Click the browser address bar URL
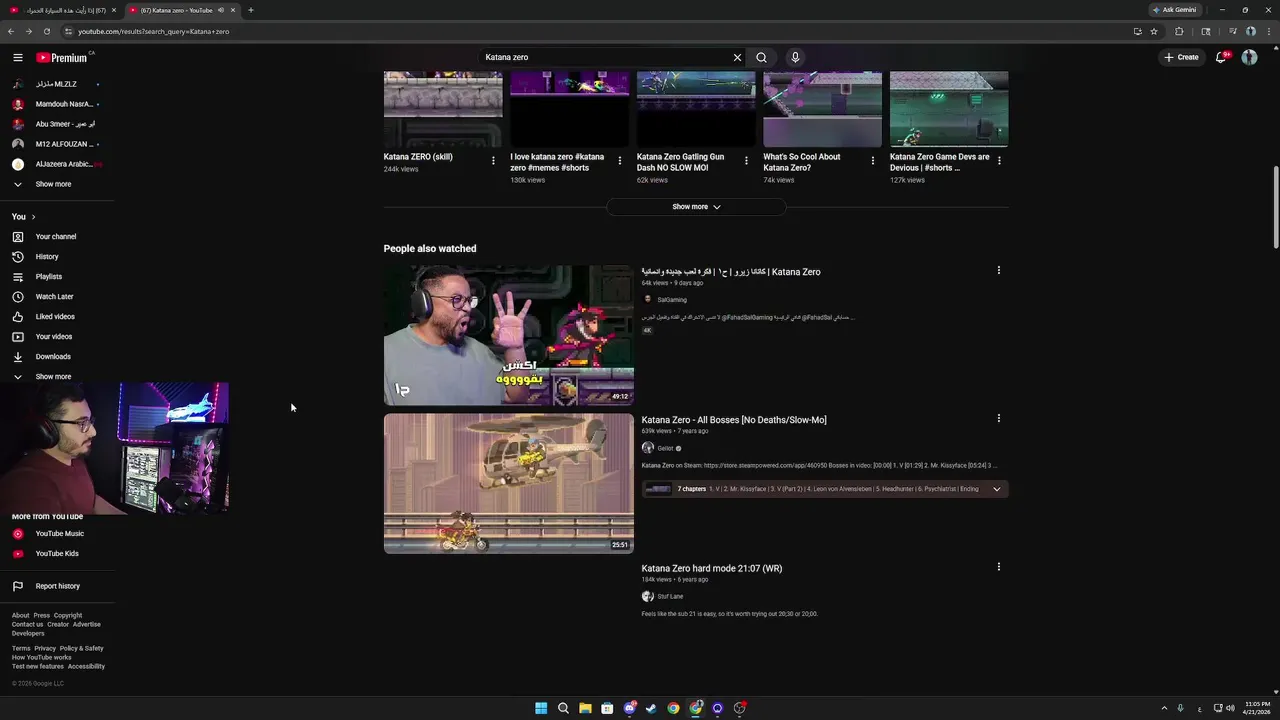Image resolution: width=1280 pixels, height=720 pixels. point(154,31)
